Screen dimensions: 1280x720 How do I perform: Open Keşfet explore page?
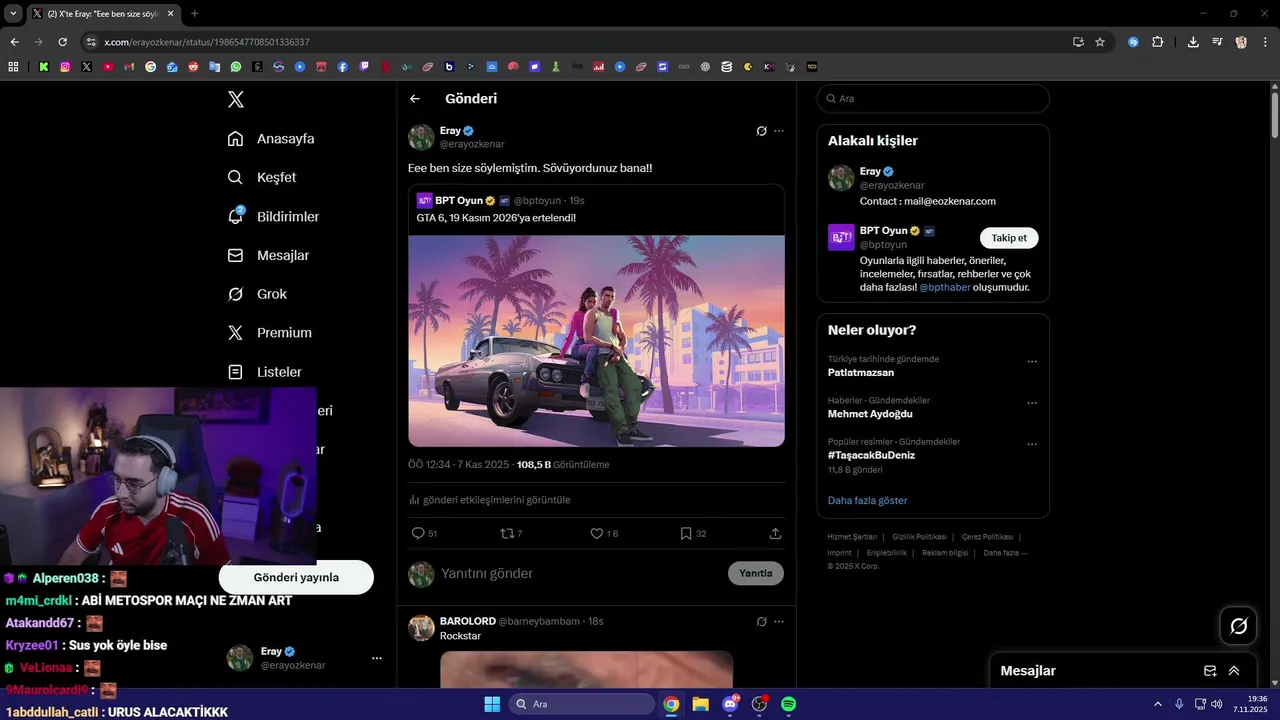[x=262, y=177]
